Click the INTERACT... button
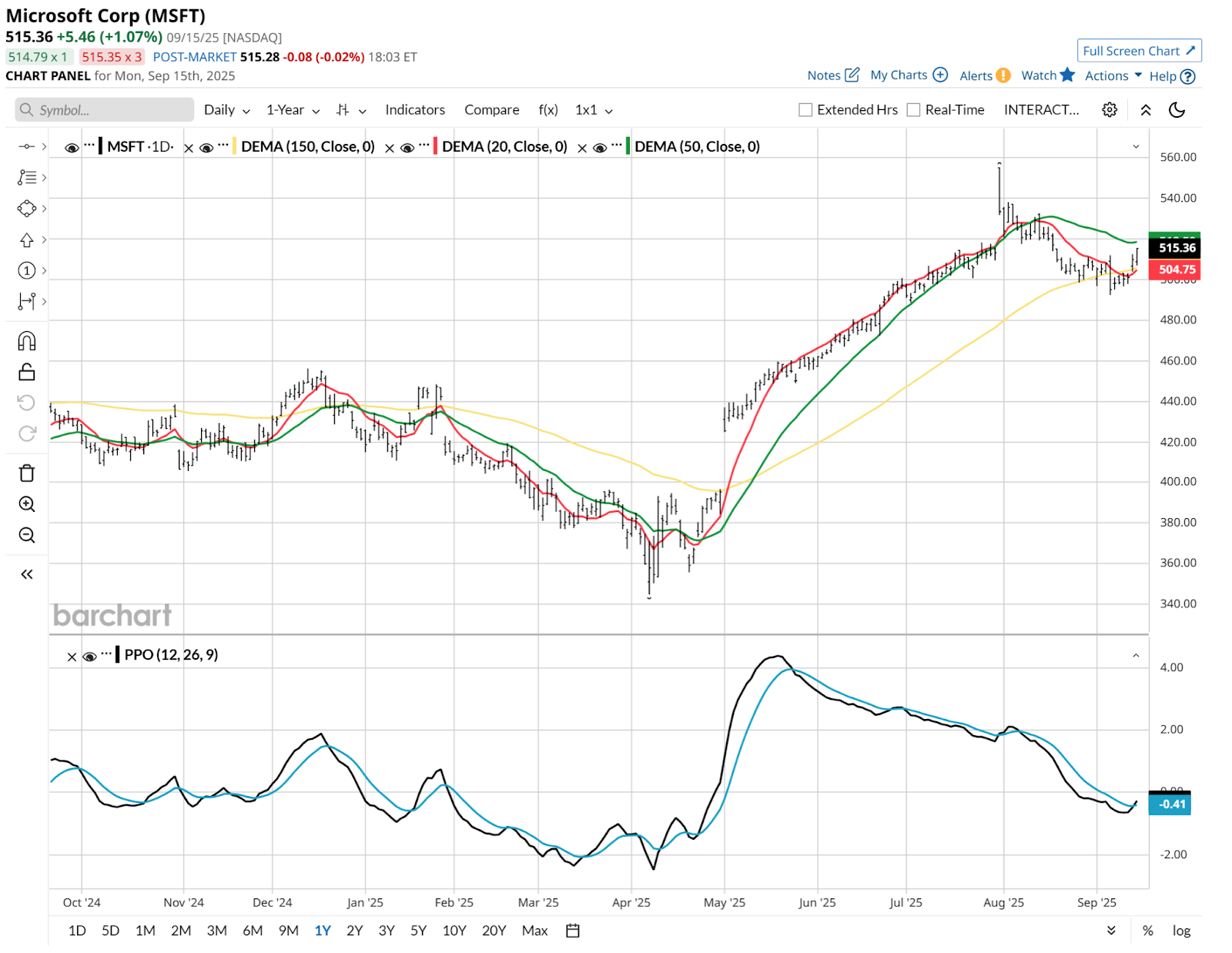 point(1042,110)
